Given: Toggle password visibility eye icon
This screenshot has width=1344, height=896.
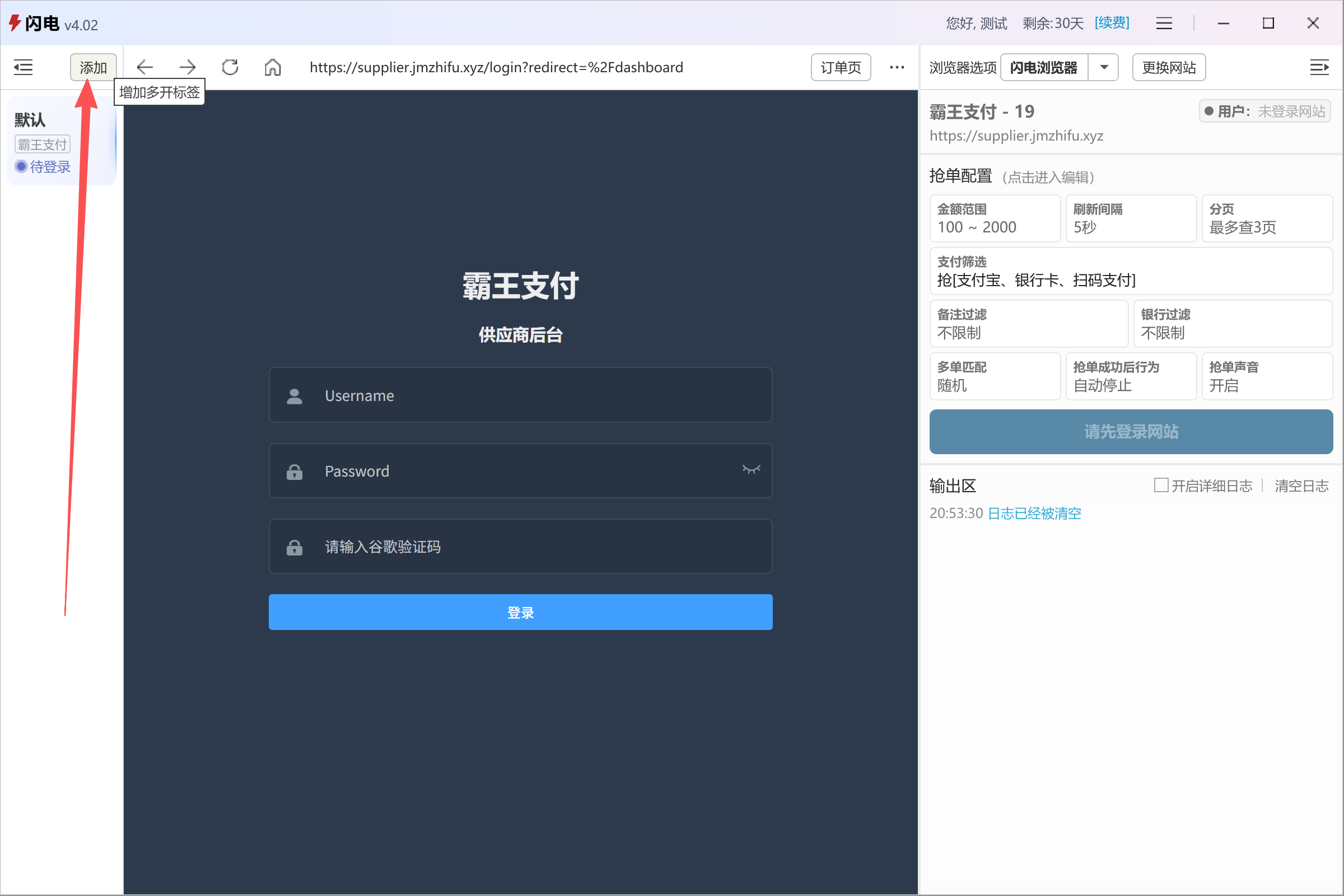Looking at the screenshot, I should [x=751, y=470].
